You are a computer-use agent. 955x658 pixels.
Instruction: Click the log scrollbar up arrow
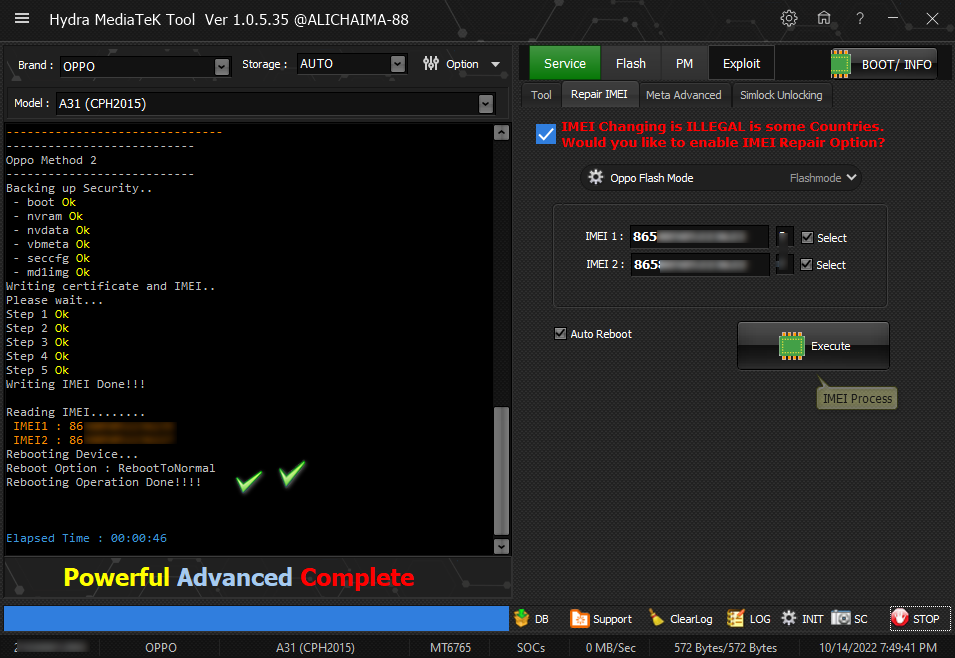(501, 132)
